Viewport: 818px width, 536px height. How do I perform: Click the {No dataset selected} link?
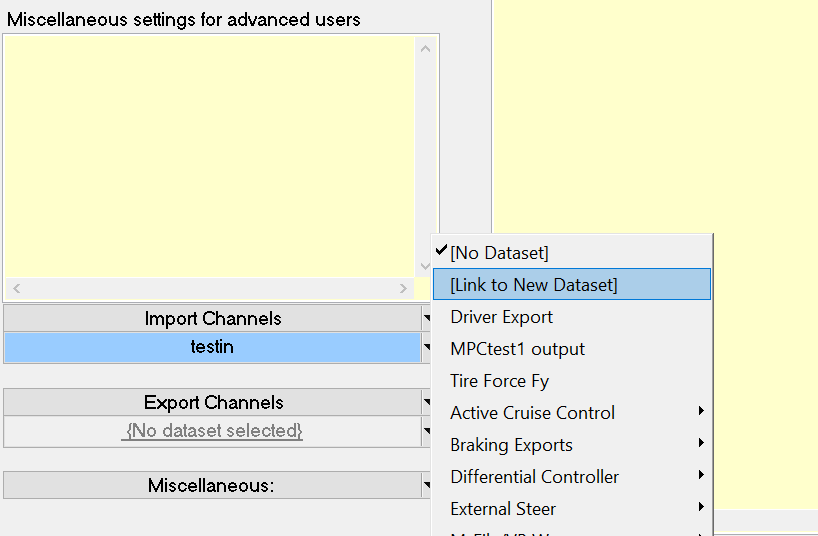click(212, 431)
